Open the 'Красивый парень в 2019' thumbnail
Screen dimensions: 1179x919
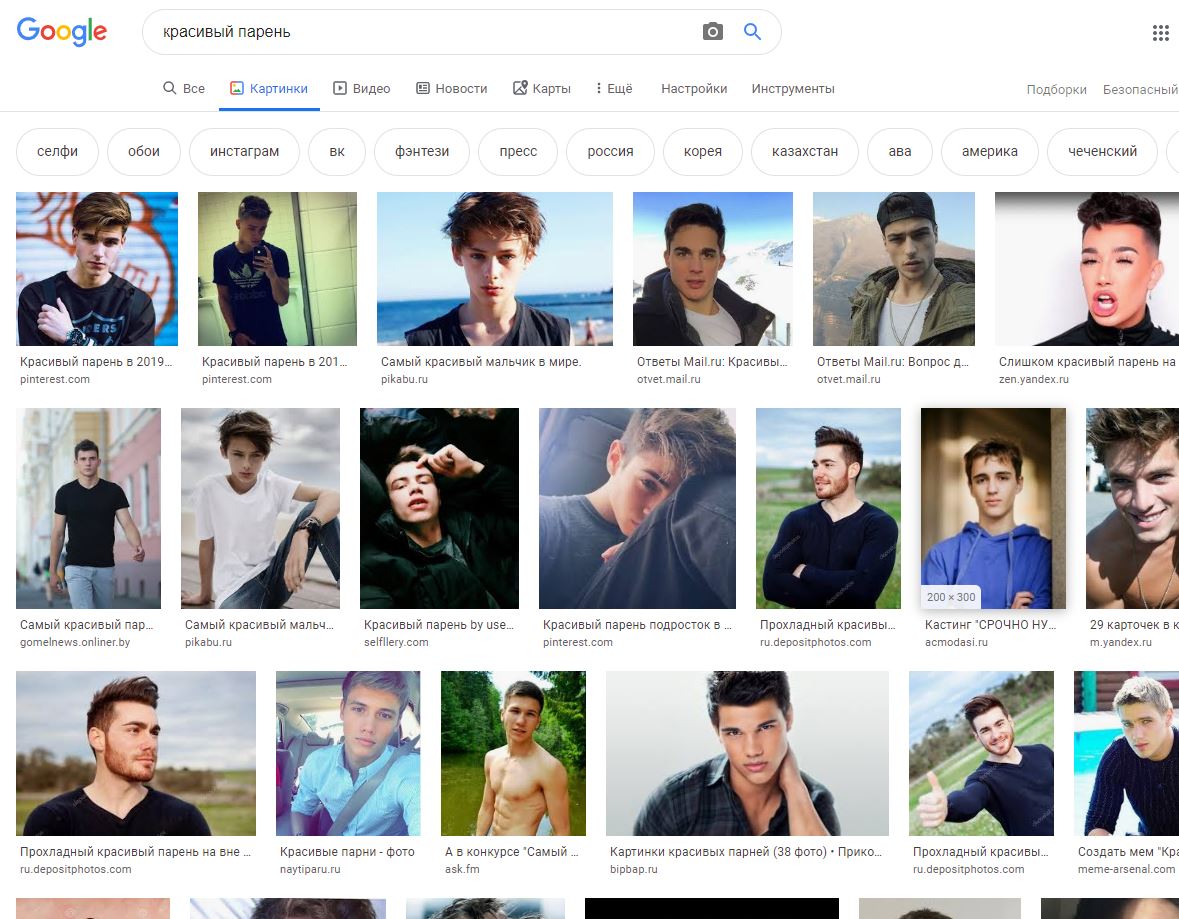click(97, 268)
